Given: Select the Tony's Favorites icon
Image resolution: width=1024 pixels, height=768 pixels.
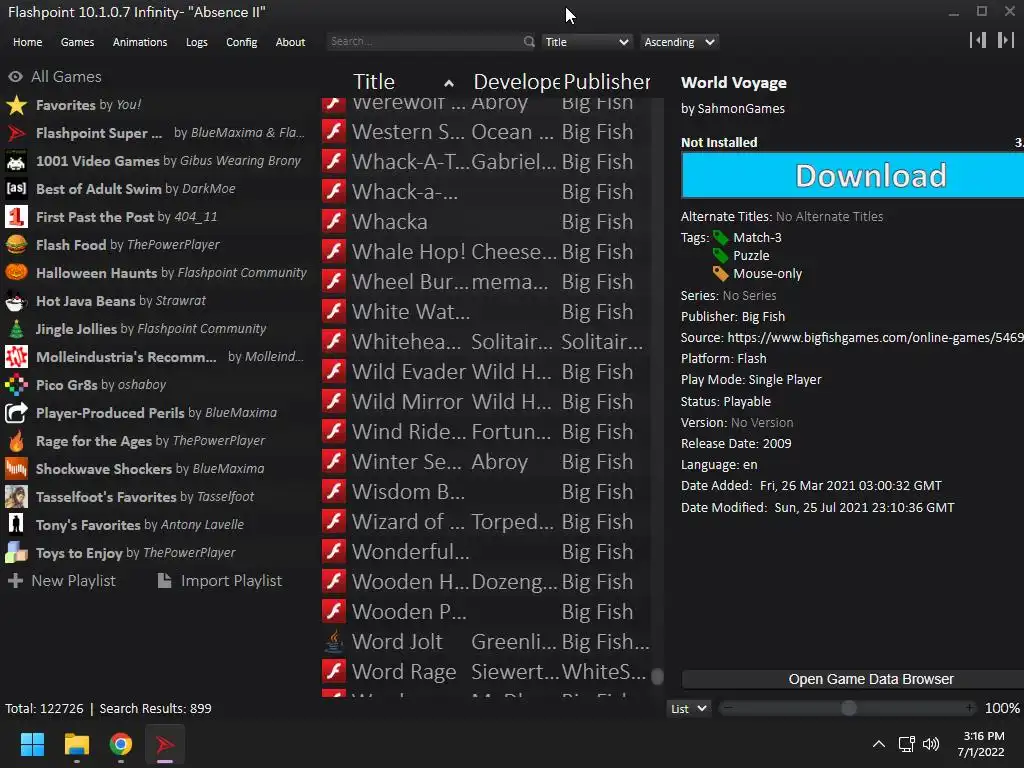Looking at the screenshot, I should (x=16, y=525).
